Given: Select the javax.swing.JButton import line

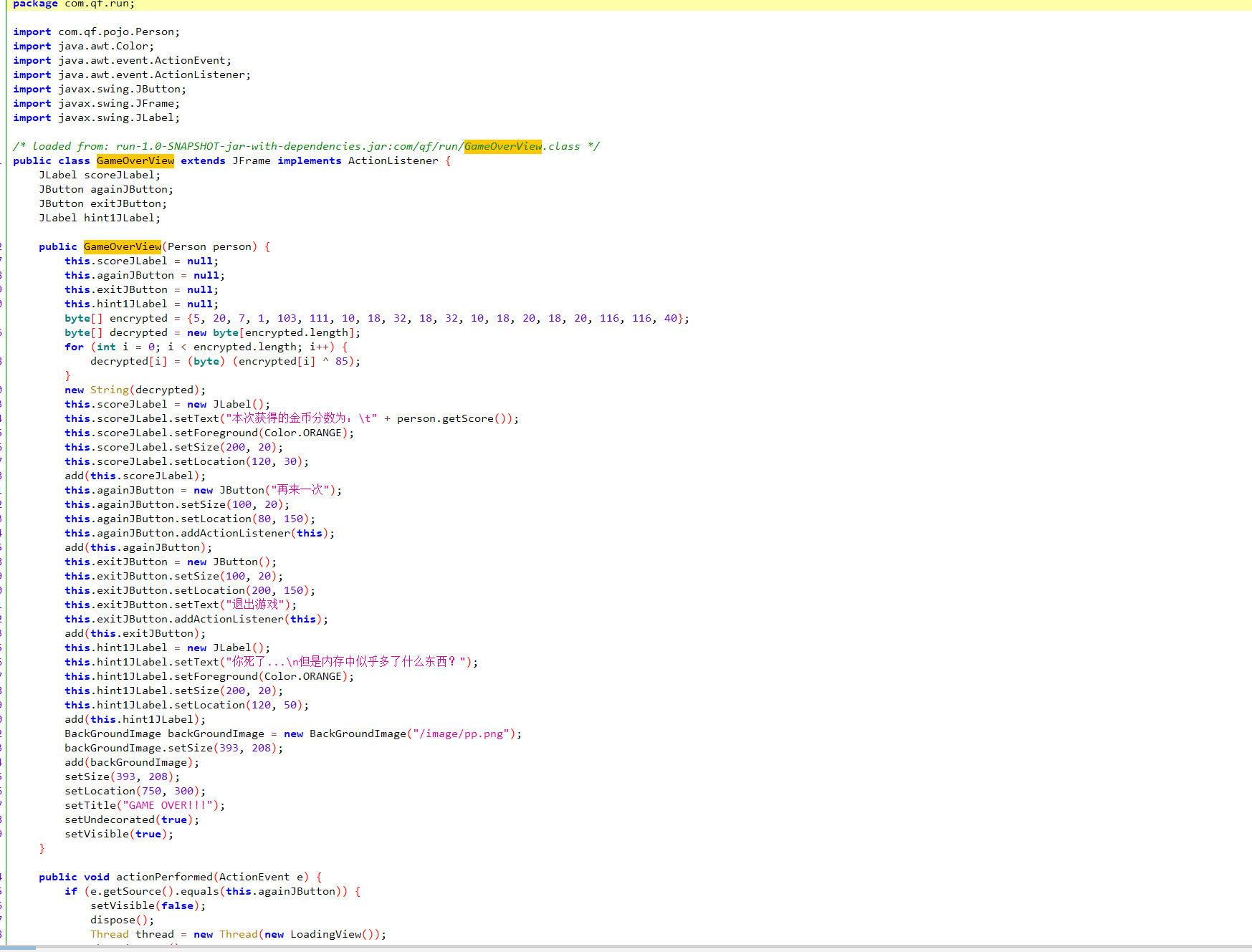Looking at the screenshot, I should [x=100, y=89].
